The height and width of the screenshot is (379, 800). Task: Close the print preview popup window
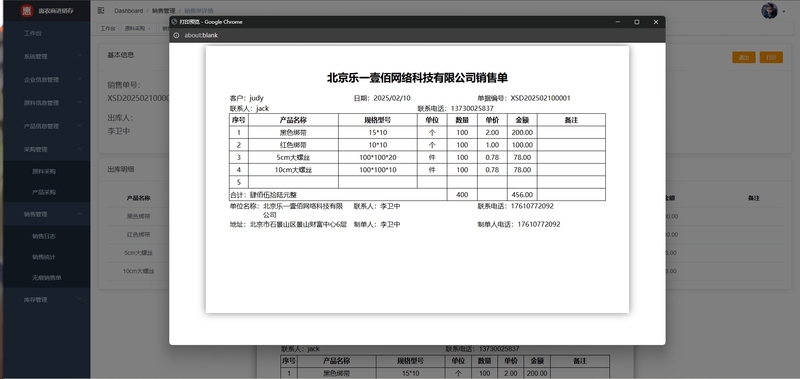(656, 22)
